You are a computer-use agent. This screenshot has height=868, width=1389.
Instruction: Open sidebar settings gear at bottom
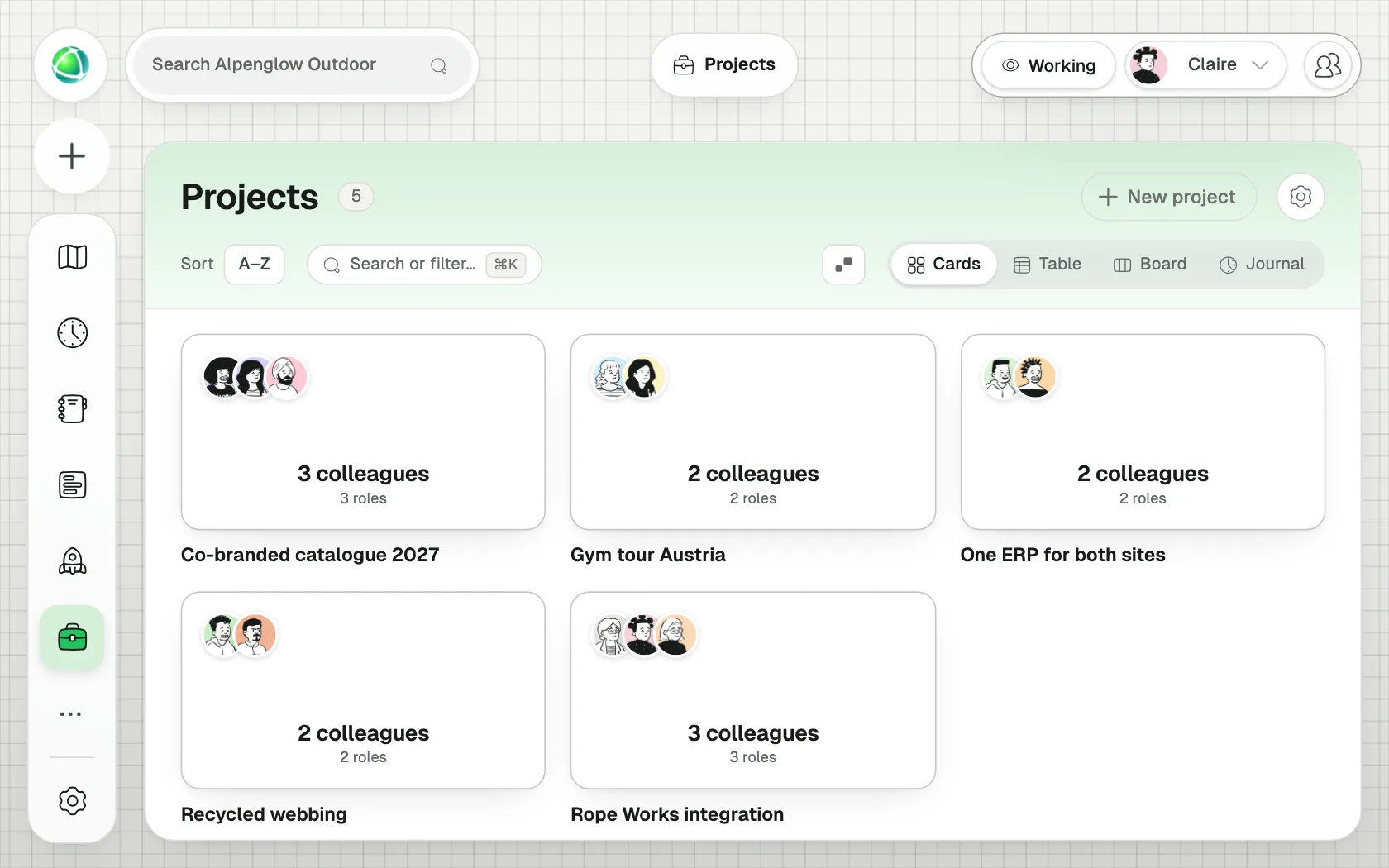coord(73,801)
